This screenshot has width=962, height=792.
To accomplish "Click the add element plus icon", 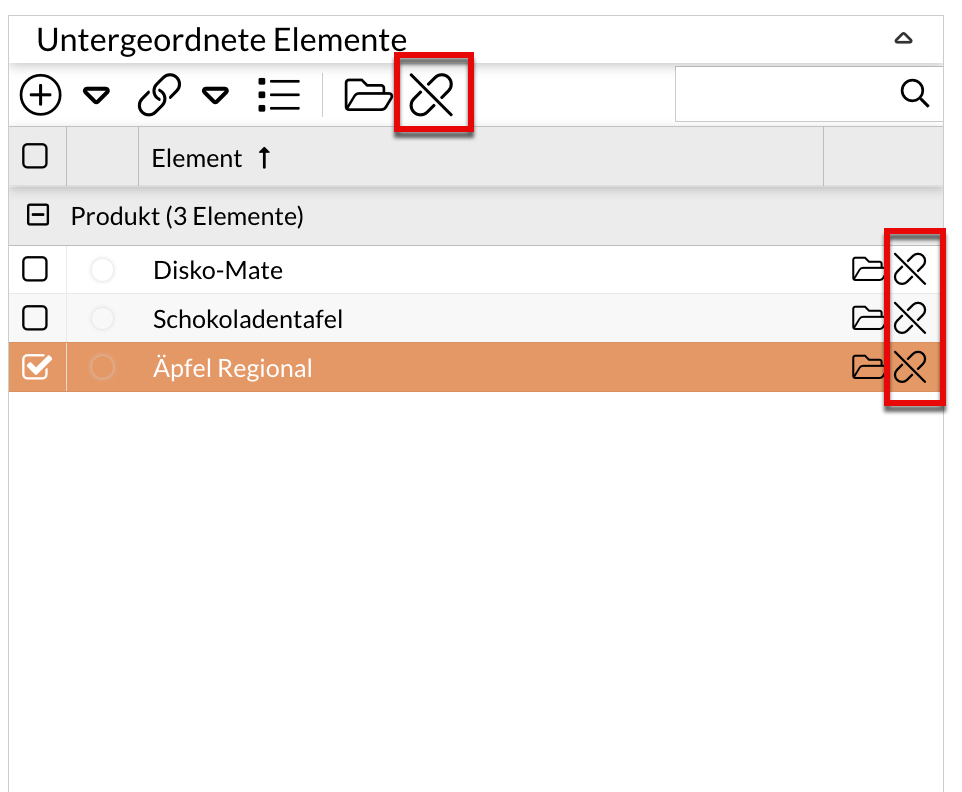I will coord(41,95).
